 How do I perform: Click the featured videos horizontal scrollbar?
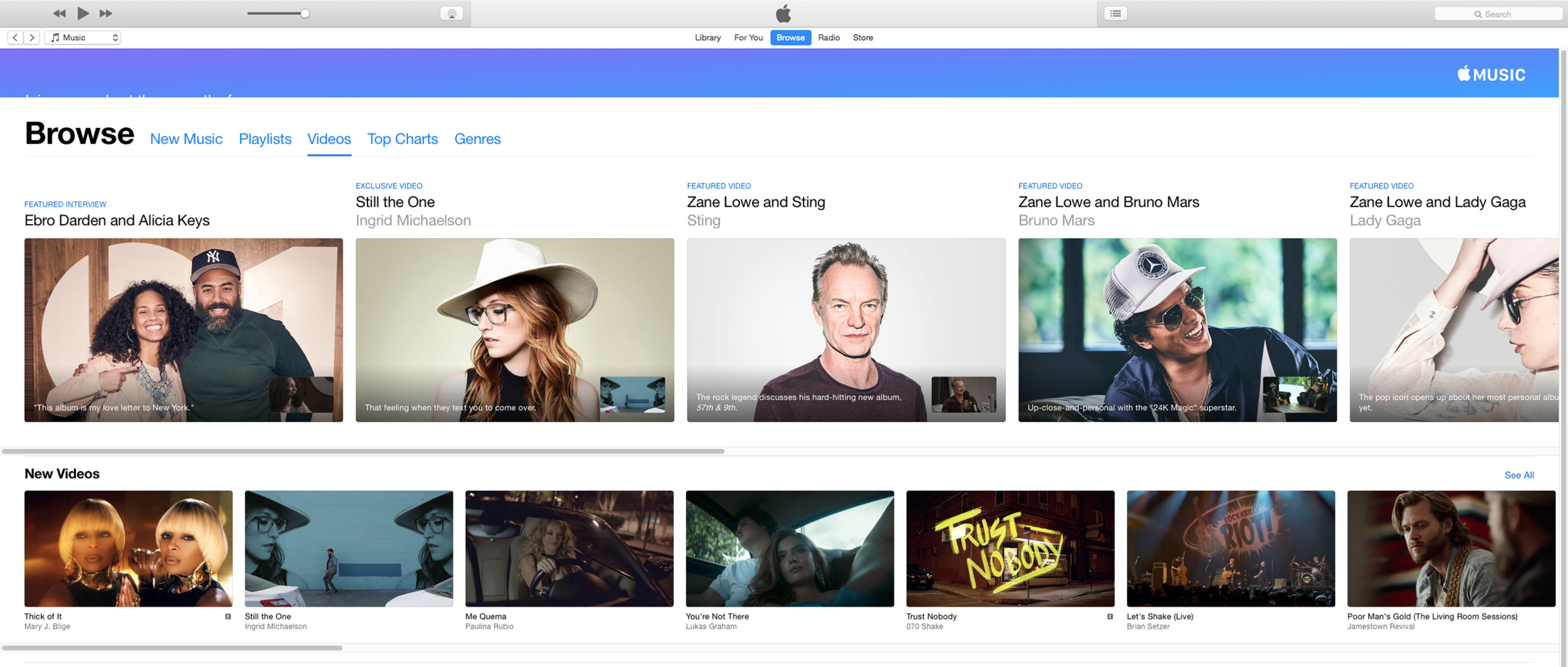(x=363, y=451)
